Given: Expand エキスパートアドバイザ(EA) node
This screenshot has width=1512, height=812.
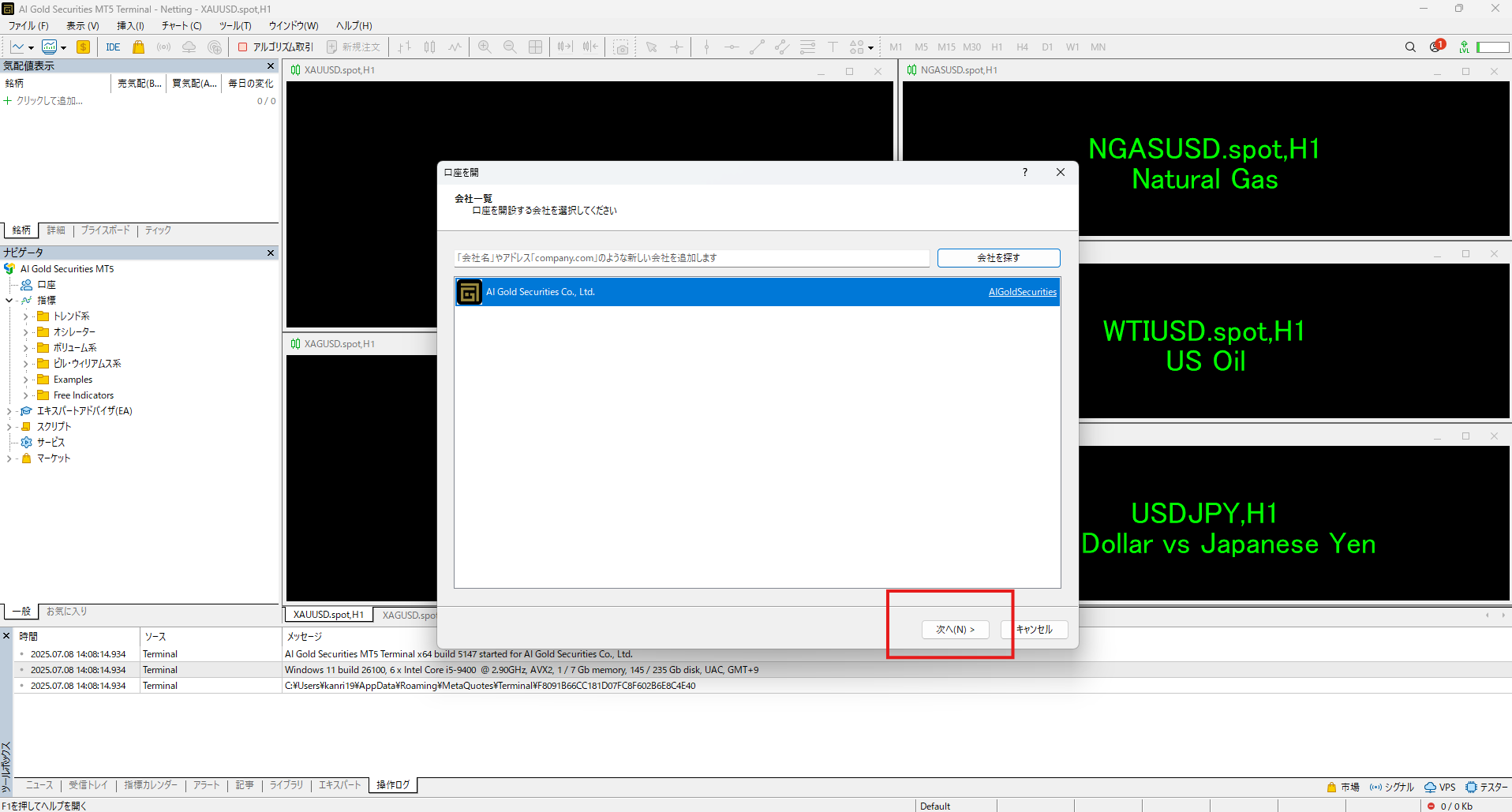Looking at the screenshot, I should point(9,411).
